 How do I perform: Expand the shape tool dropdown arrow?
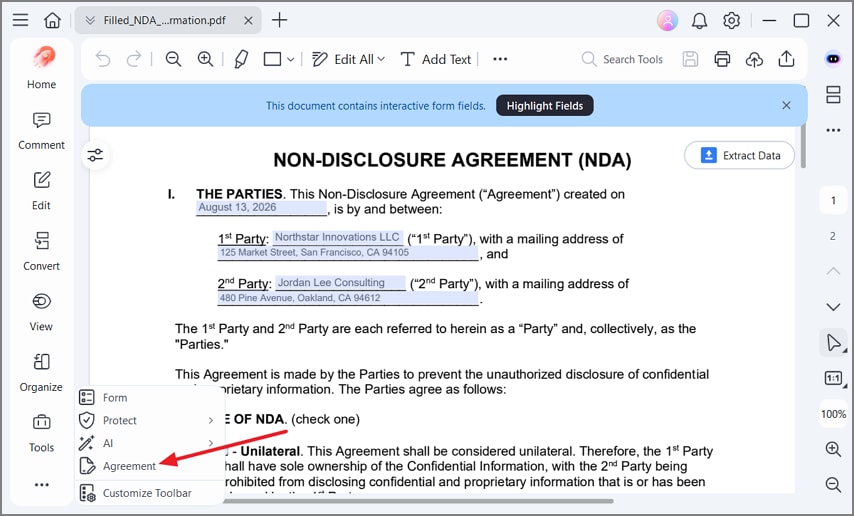click(291, 59)
